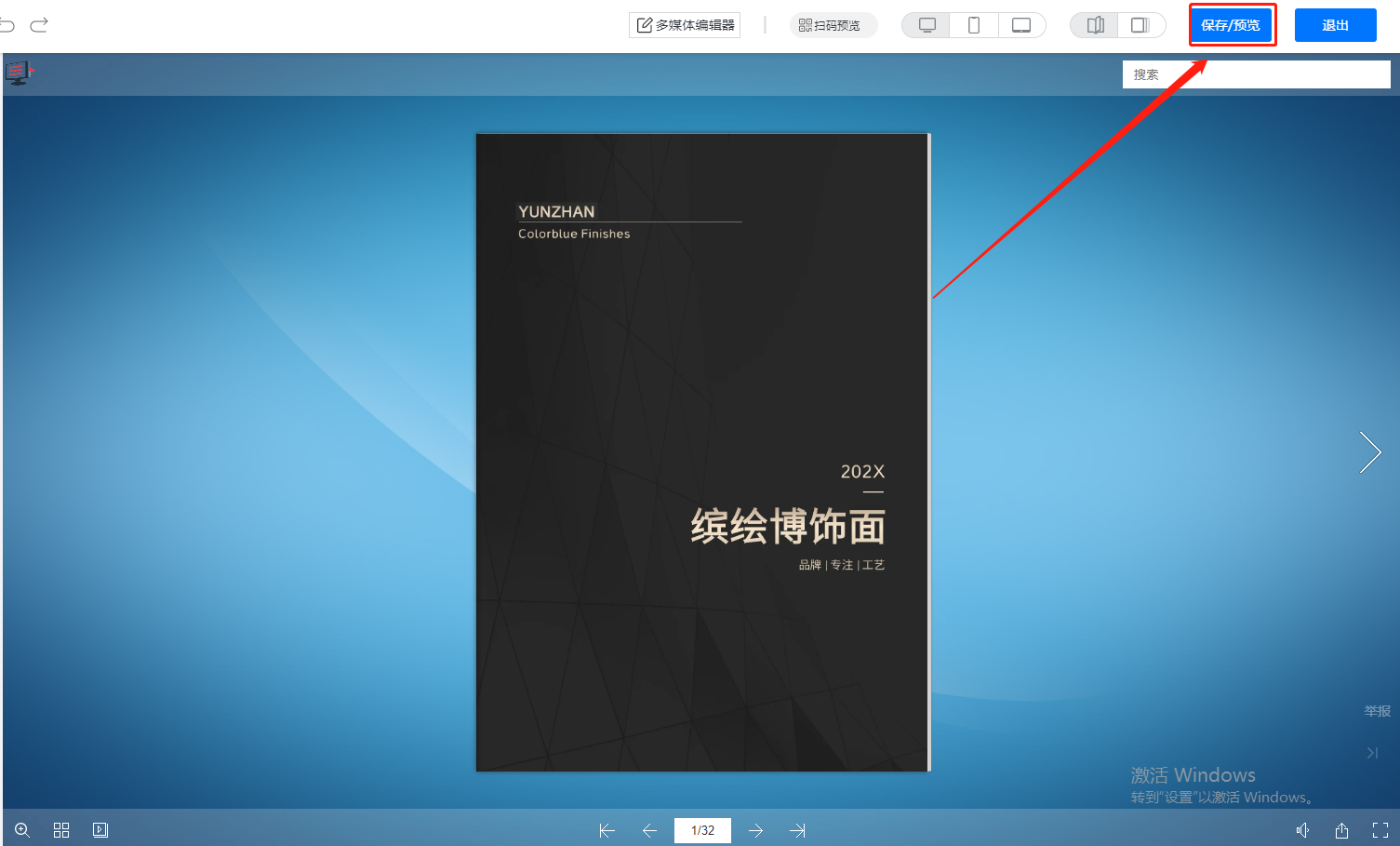Screen dimensions: 1400x846
Task: Select the single-page layout view
Action: coord(1140,25)
